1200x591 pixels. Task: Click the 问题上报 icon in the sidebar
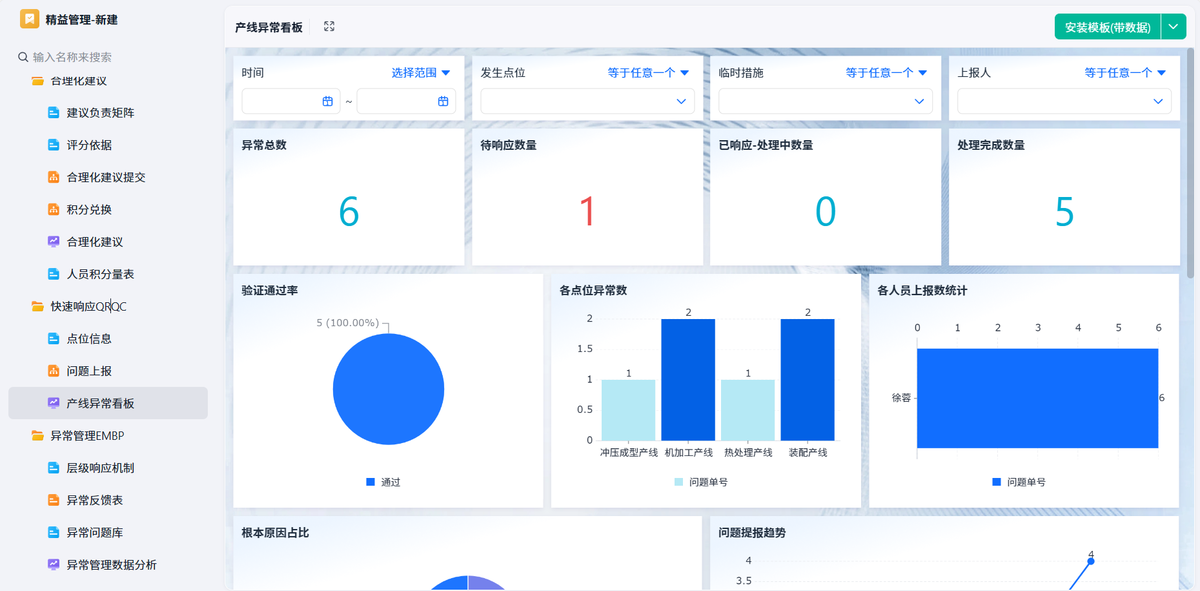[55, 370]
